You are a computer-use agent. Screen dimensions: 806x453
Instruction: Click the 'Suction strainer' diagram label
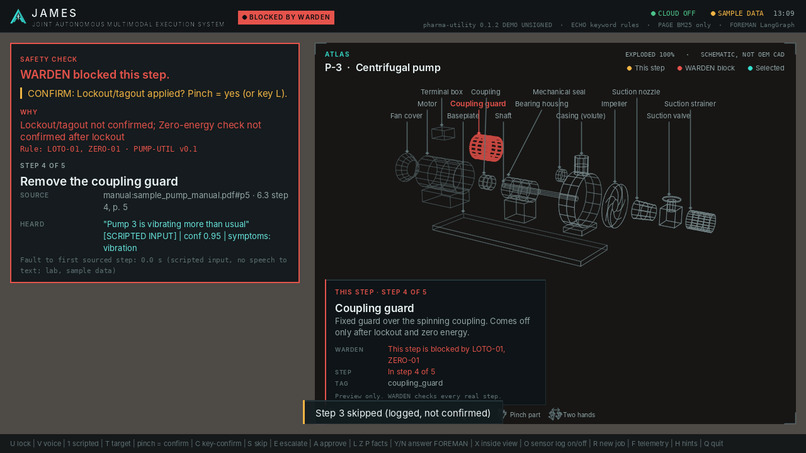tap(690, 104)
